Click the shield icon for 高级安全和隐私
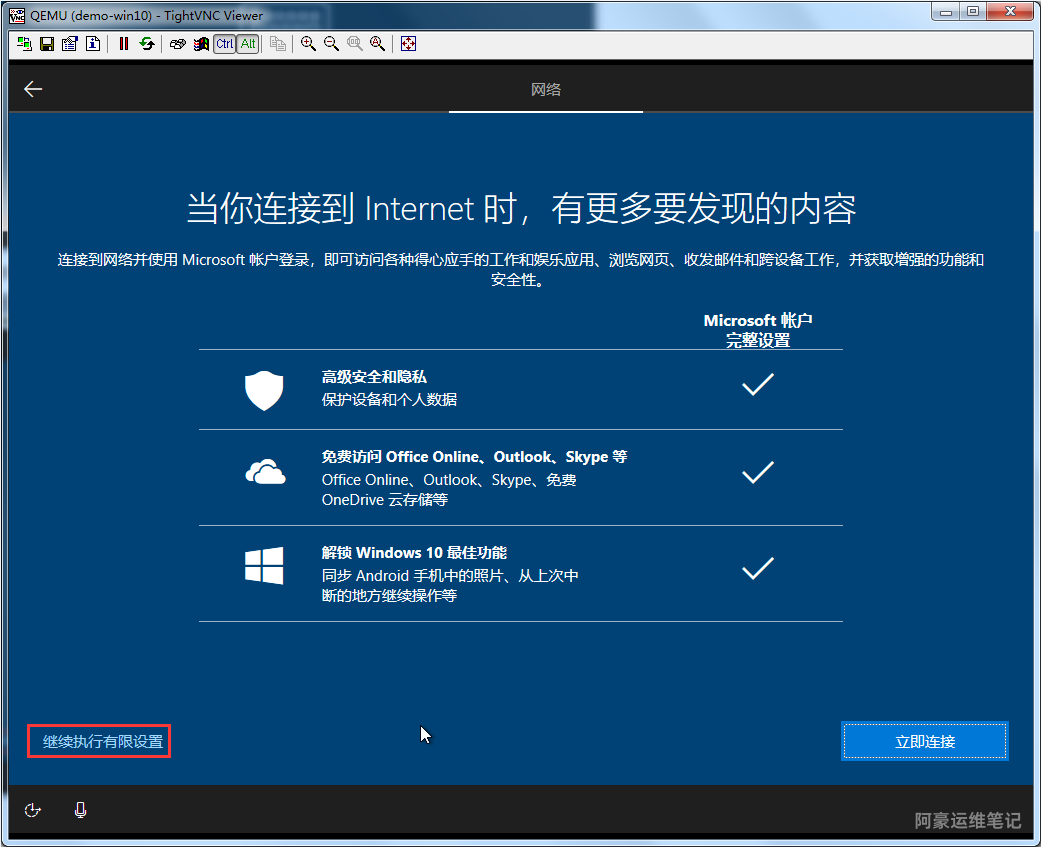This screenshot has width=1041, height=847. pyautogui.click(x=264, y=390)
